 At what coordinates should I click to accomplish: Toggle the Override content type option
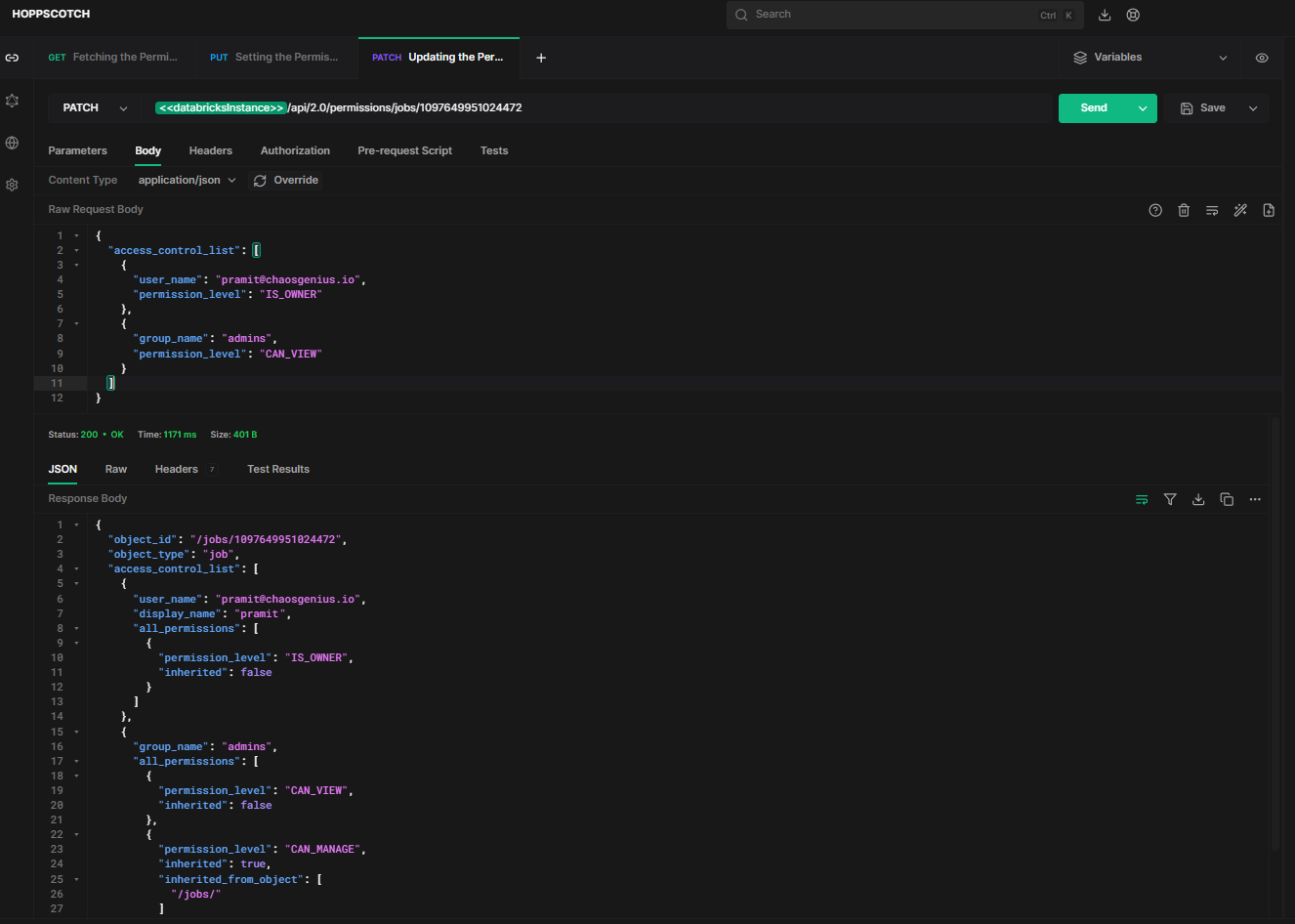pos(286,181)
